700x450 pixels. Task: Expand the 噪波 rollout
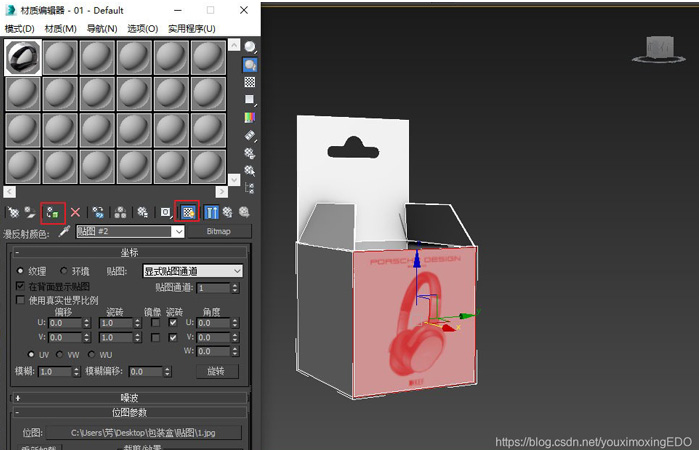point(129,397)
